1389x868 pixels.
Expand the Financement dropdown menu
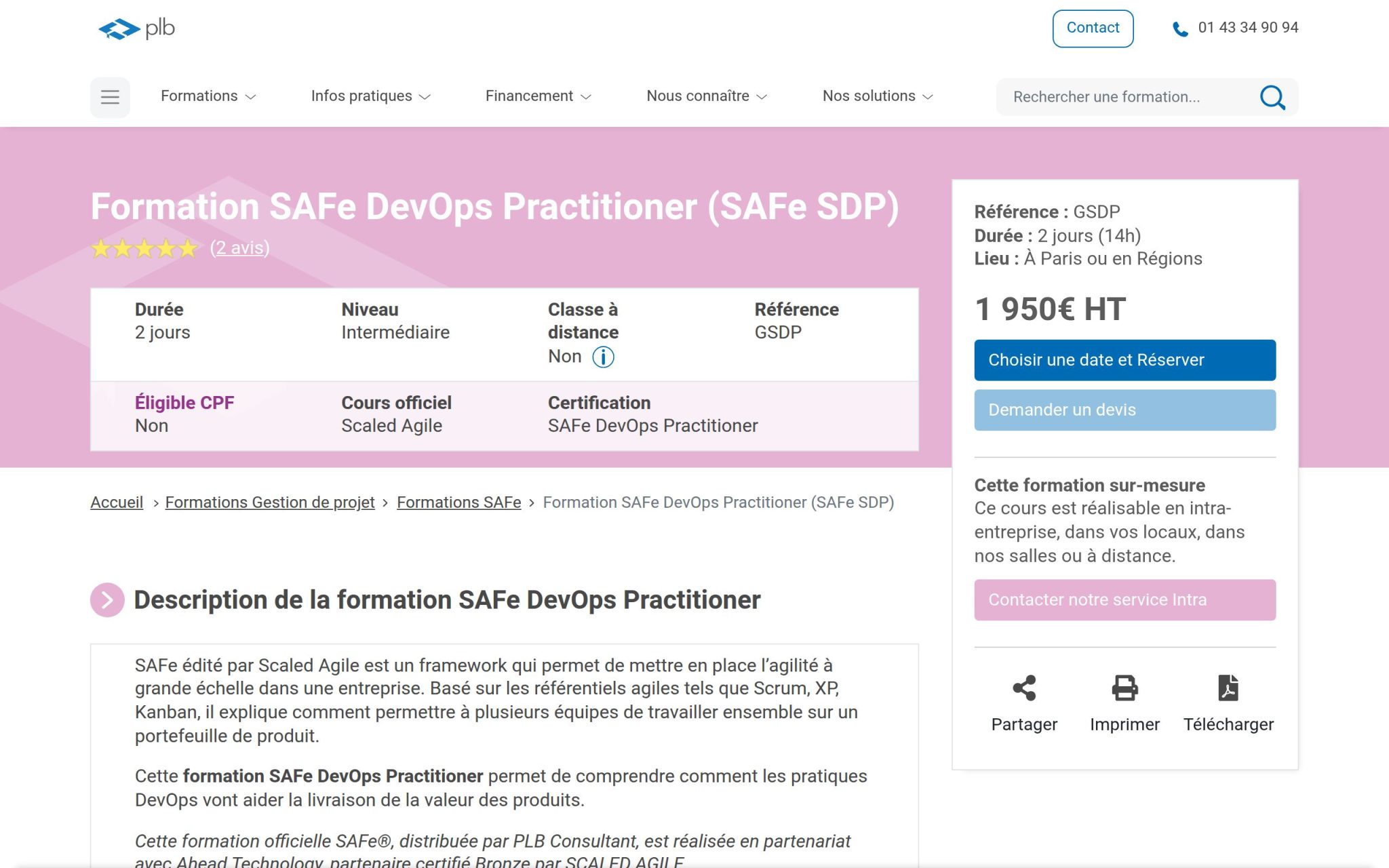point(539,96)
